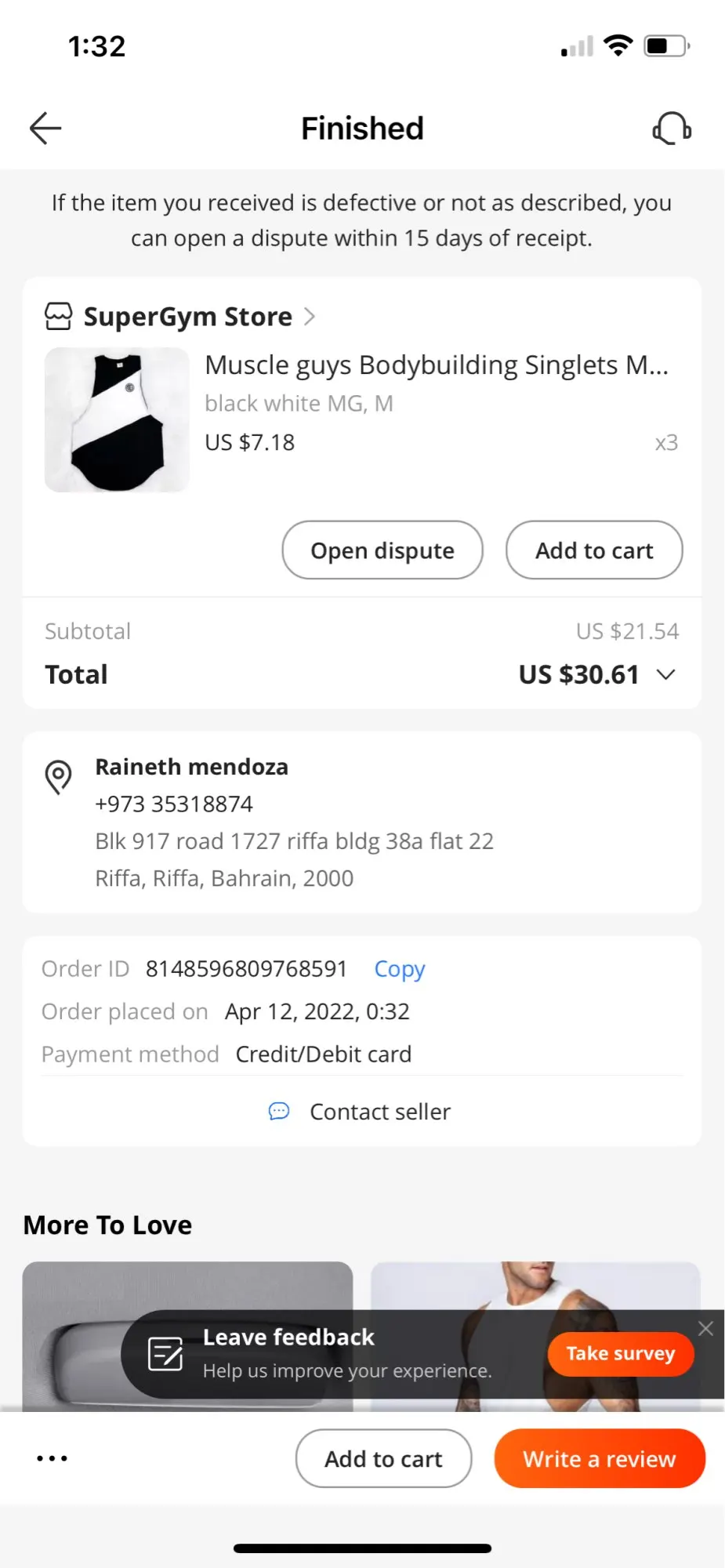
Task: Tap the delivery address location pin
Action: click(x=59, y=777)
